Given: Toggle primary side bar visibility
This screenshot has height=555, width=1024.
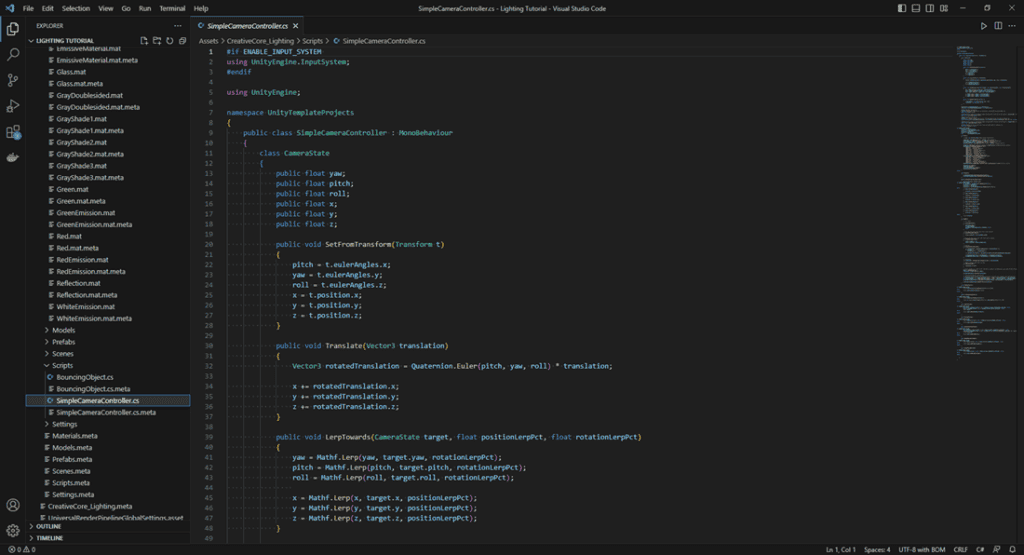Looking at the screenshot, I should click(902, 8).
